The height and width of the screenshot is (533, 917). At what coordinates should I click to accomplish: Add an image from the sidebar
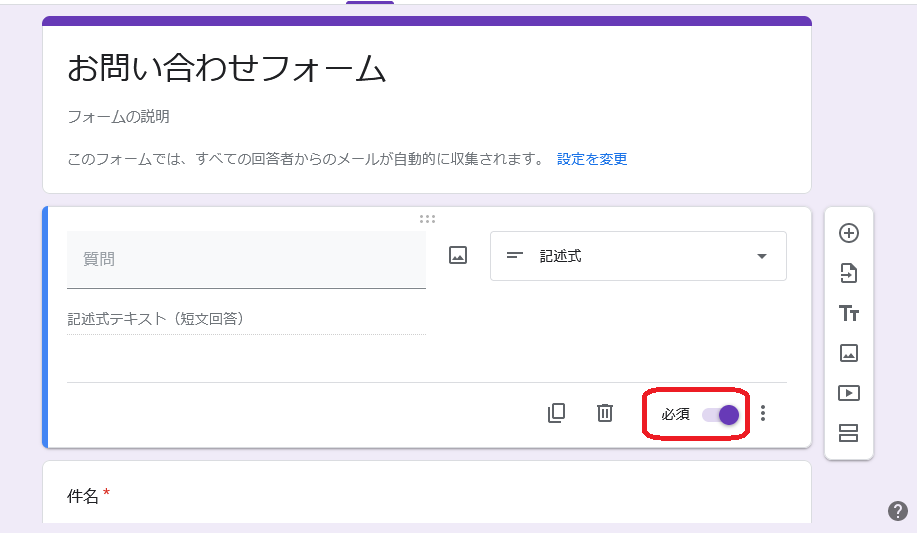click(x=849, y=353)
